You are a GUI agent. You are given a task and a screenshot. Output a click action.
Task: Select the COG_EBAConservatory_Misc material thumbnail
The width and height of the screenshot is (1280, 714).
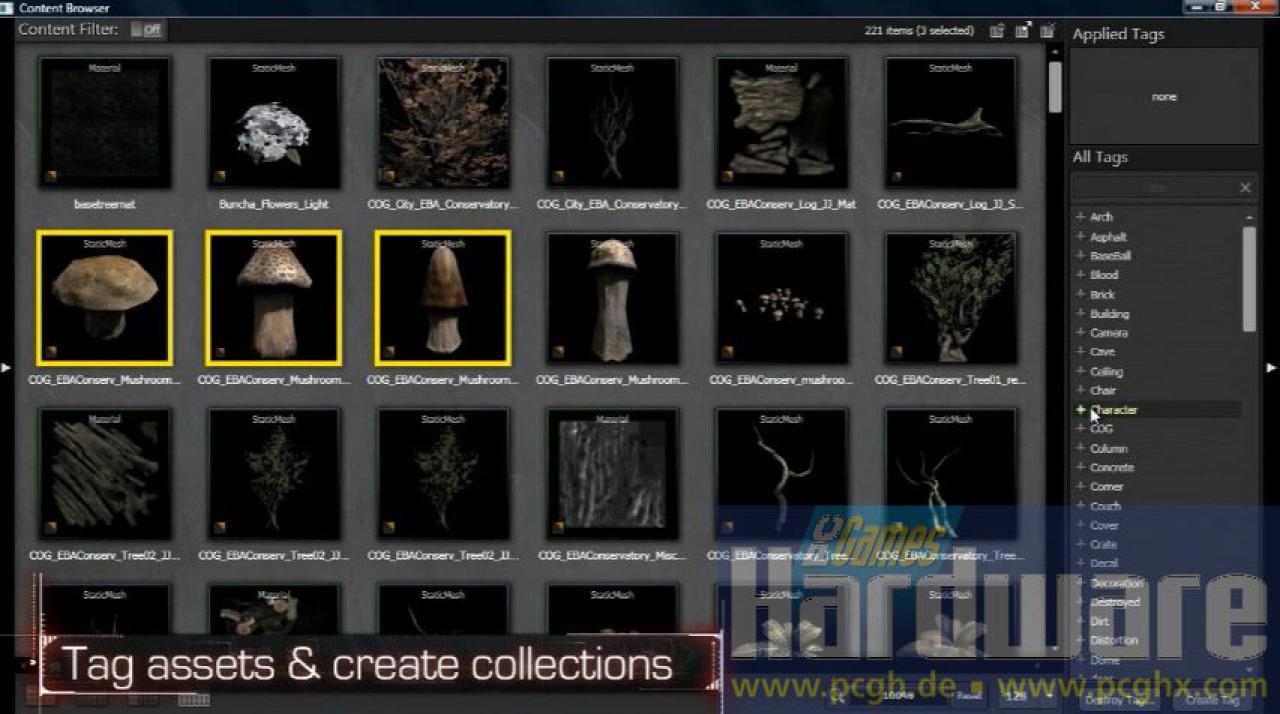click(612, 474)
